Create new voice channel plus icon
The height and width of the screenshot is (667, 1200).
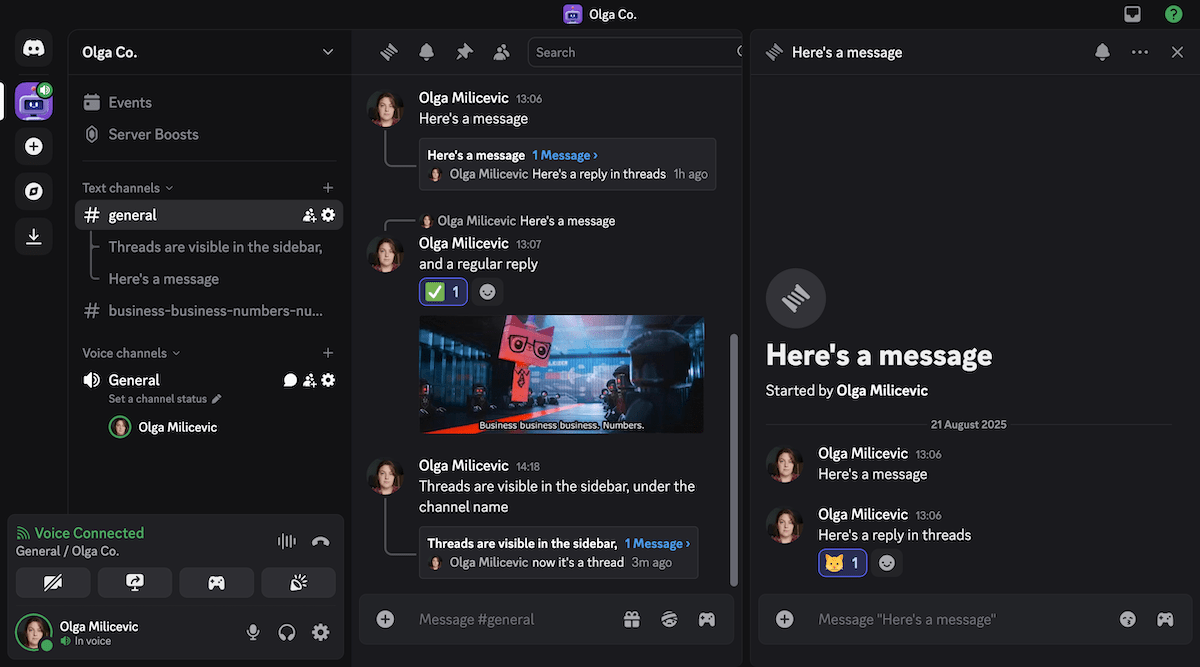328,353
